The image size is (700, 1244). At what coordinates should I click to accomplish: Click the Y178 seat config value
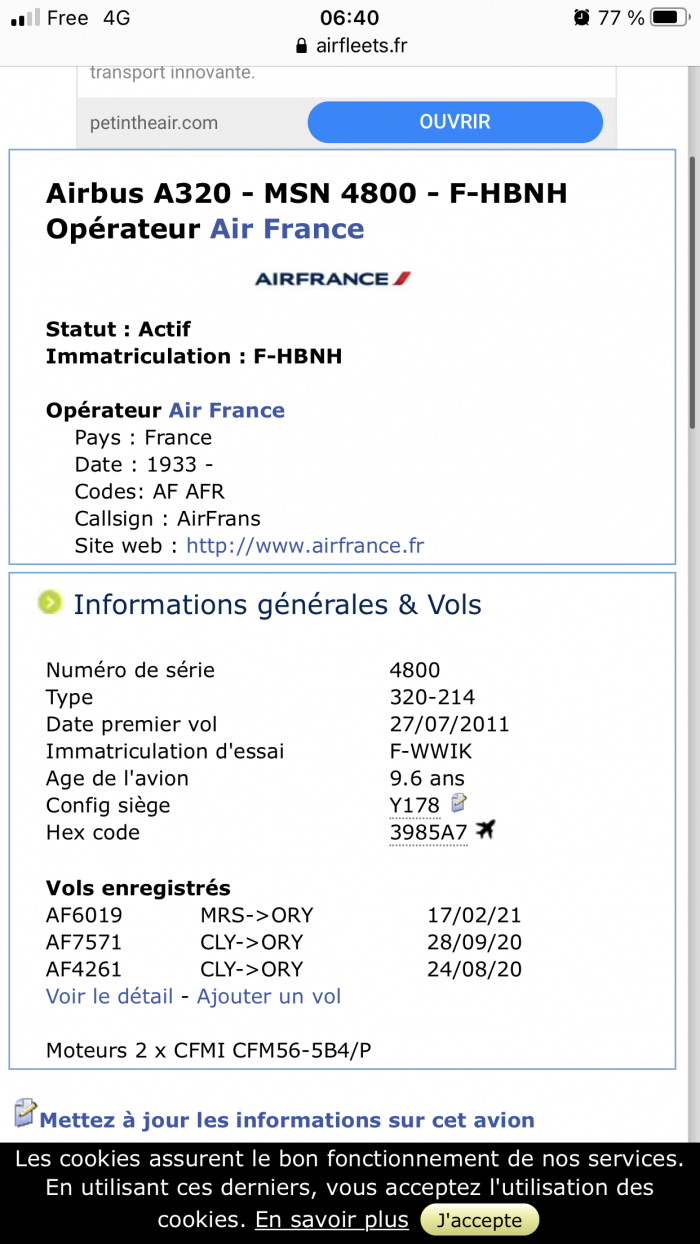coord(415,806)
